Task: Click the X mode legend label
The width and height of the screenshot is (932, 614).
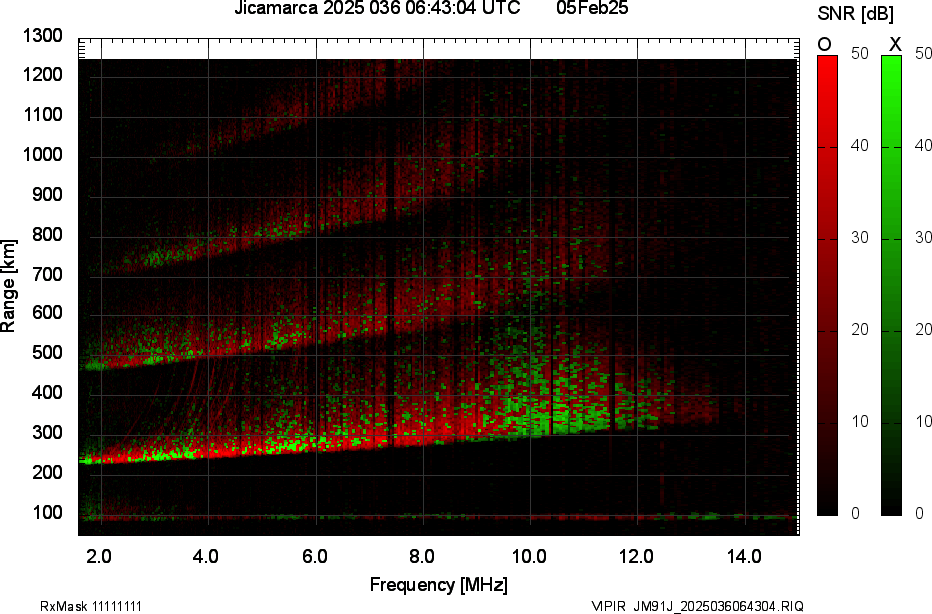Action: [895, 45]
